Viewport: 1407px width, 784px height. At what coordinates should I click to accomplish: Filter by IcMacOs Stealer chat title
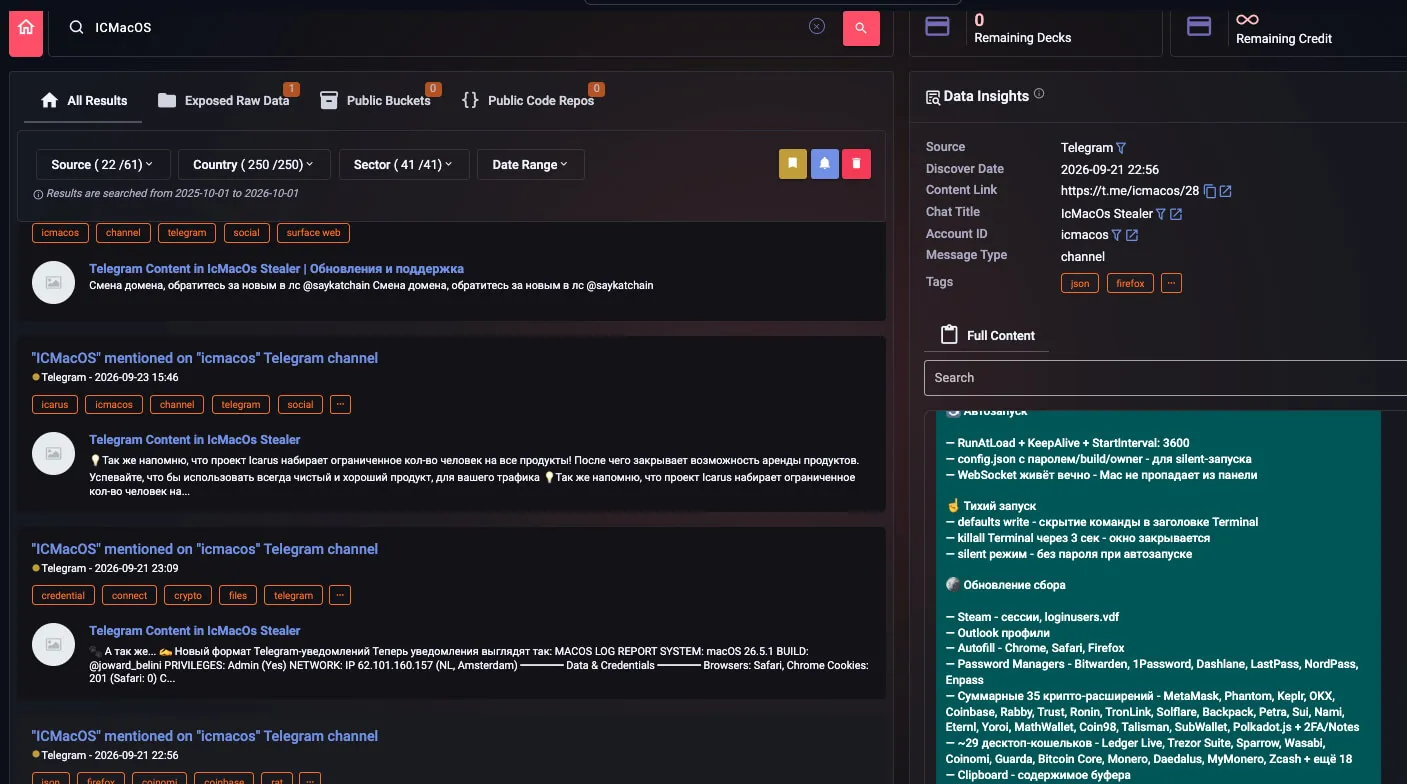[1161, 214]
